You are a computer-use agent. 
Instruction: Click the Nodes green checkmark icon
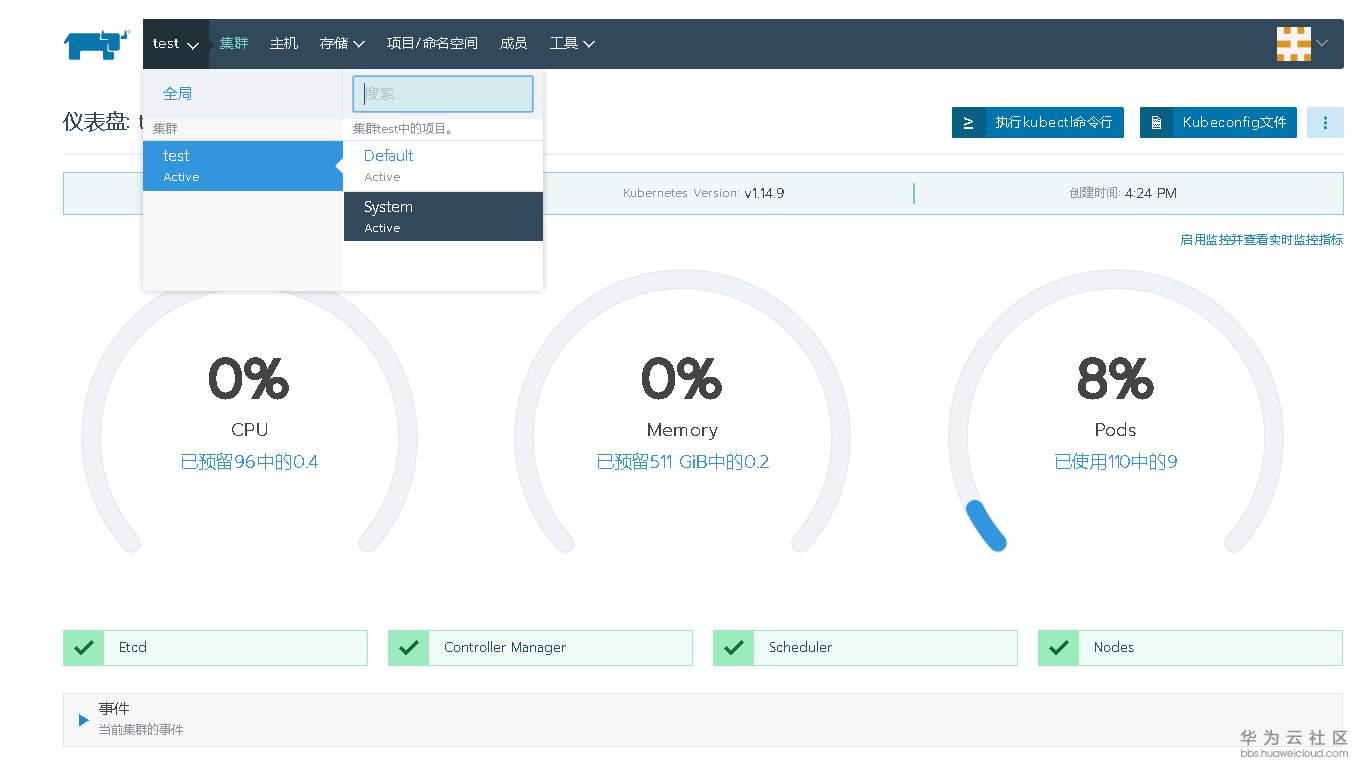coord(1058,648)
